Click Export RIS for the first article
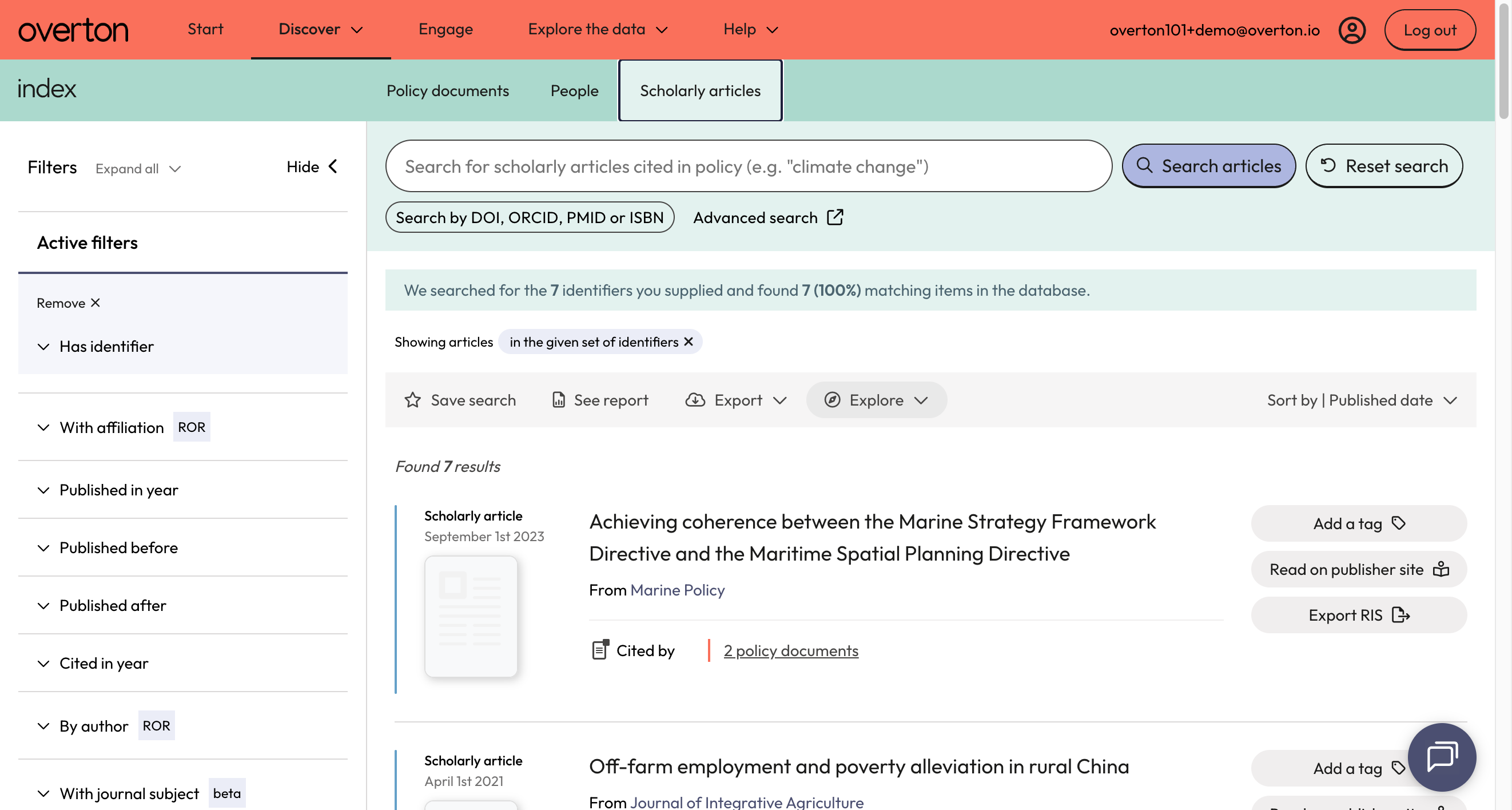1512x810 pixels. pyautogui.click(x=1359, y=614)
